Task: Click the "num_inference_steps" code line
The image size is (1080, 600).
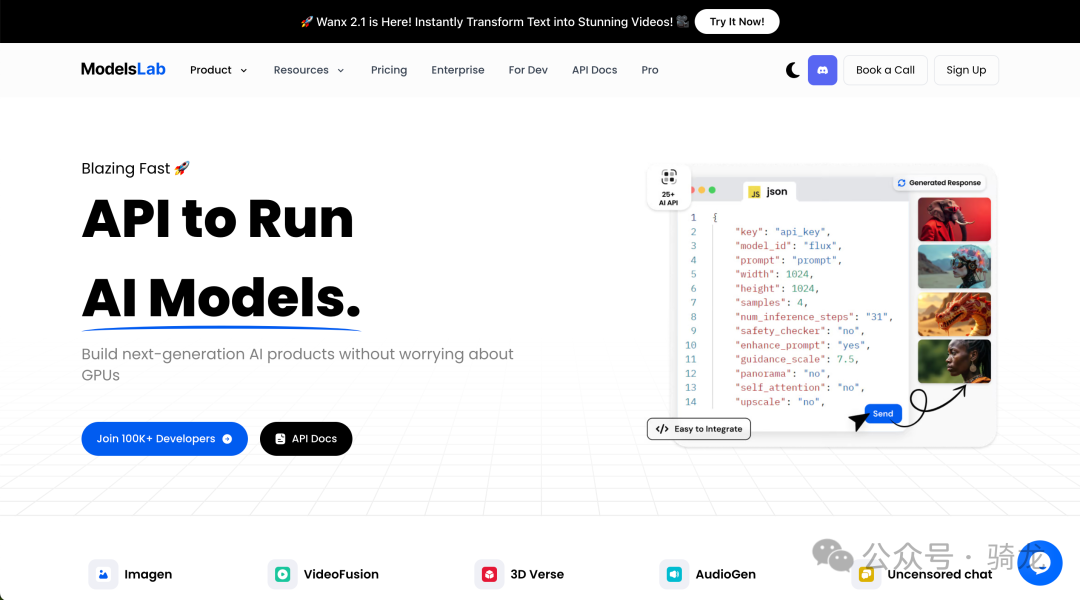Action: 813,317
